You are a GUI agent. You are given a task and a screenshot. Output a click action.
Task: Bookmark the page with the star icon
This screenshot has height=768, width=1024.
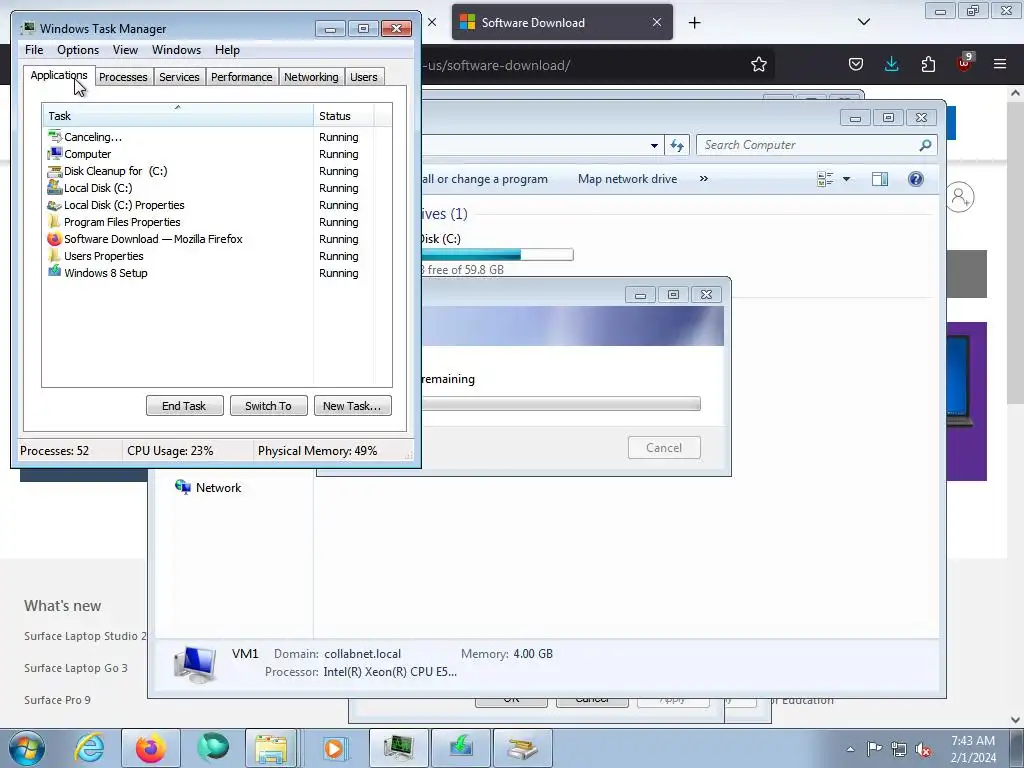758,64
